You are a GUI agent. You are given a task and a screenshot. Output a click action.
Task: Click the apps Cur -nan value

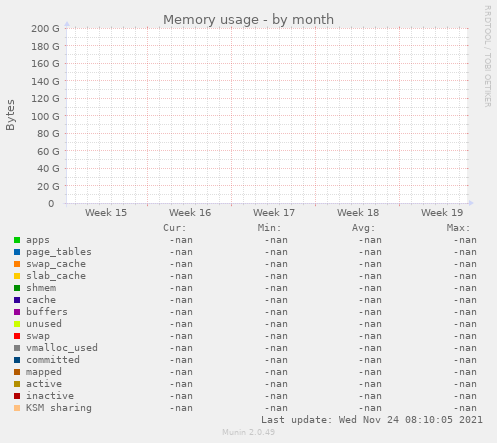181,240
